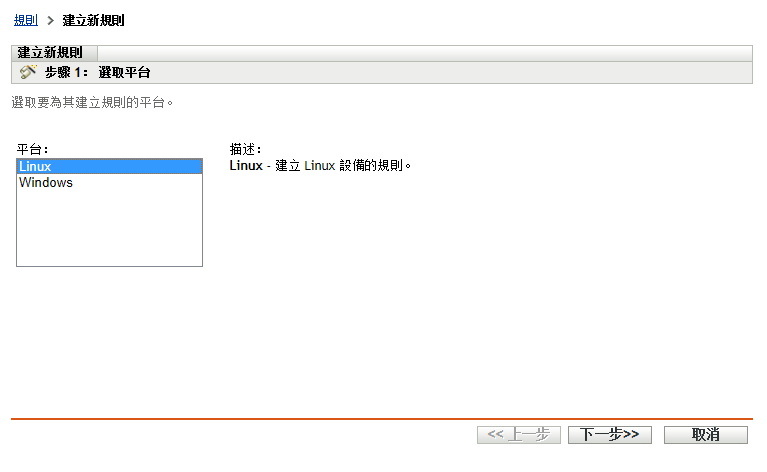Click the bold 建立新規則 breadcrumb title
Screen dimensions: 767x472
point(93,21)
